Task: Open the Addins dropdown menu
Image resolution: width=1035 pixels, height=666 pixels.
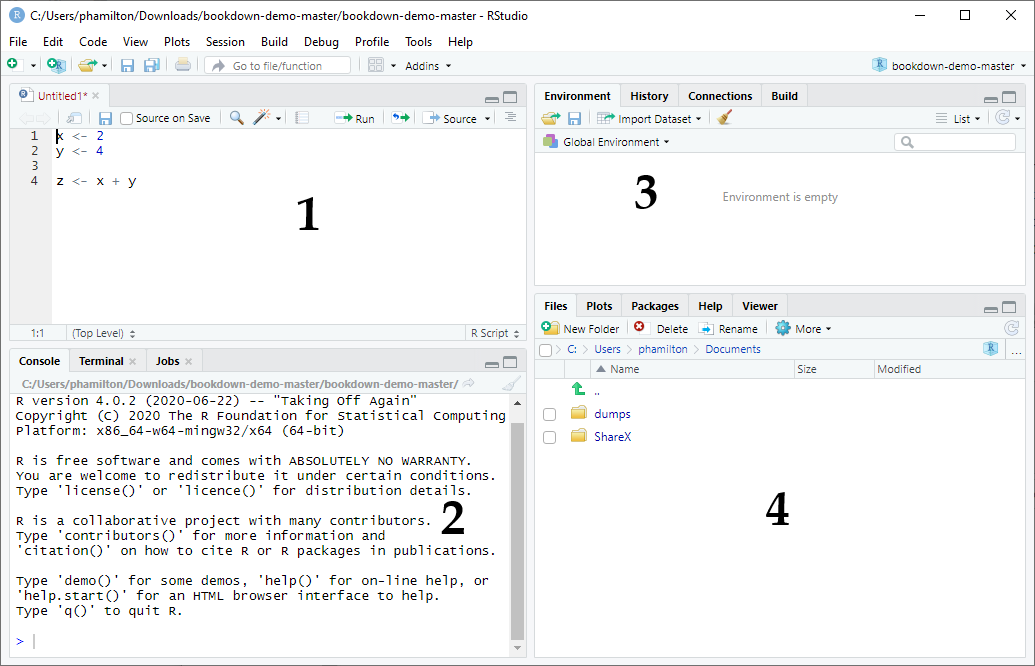Action: (428, 66)
